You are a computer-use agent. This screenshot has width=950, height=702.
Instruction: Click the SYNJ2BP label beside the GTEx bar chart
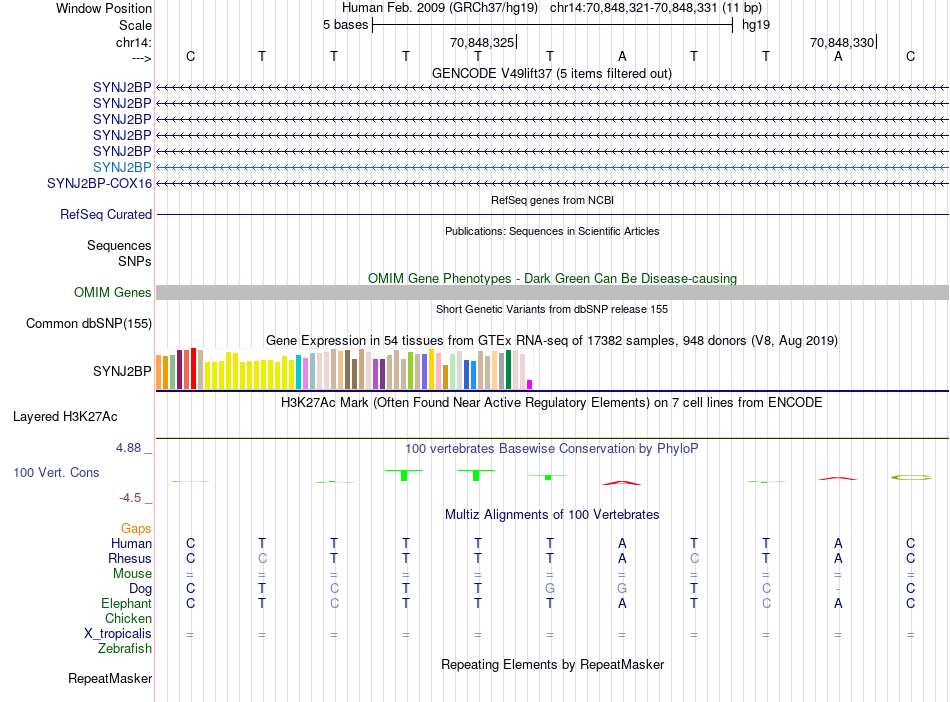tap(122, 371)
